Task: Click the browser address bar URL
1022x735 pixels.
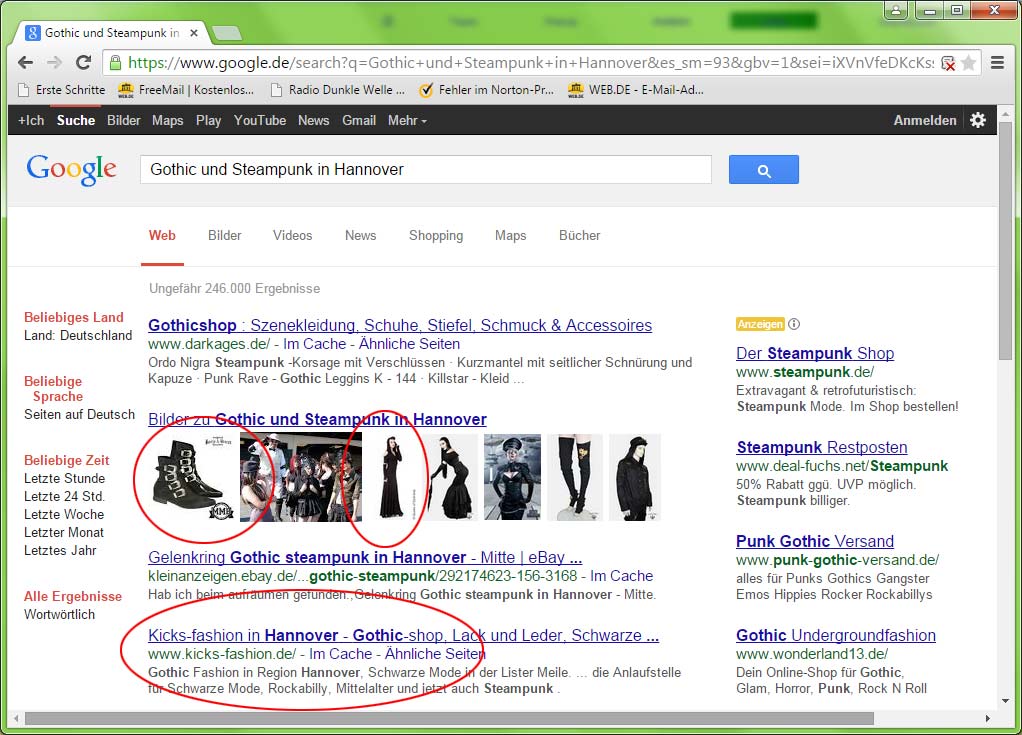Action: coord(531,63)
